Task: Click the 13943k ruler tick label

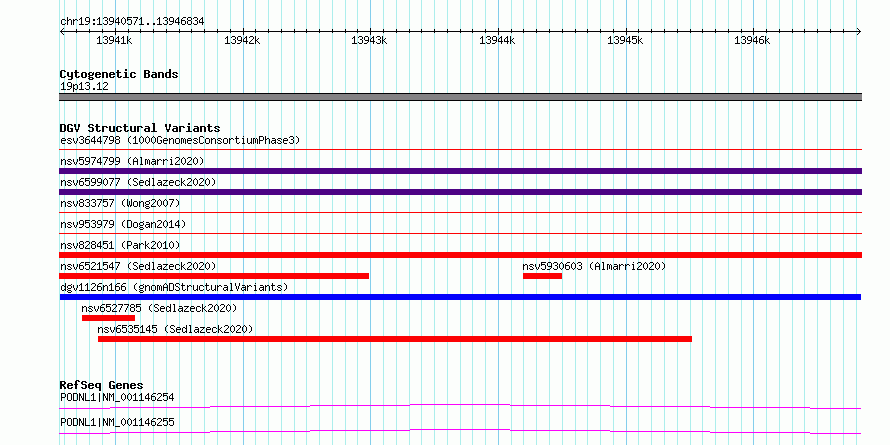Action: [370, 40]
